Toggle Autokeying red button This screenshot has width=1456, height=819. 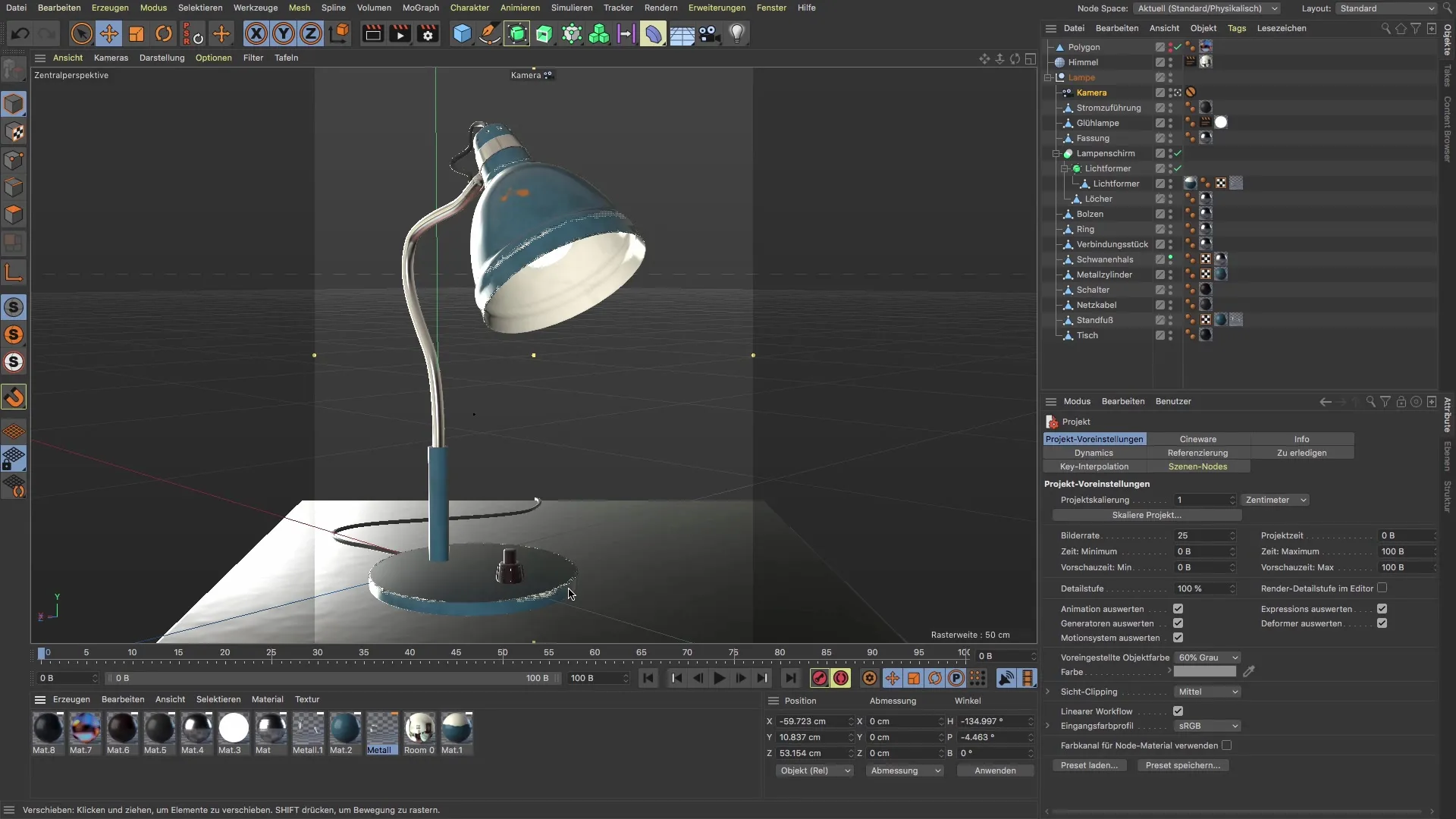pyautogui.click(x=841, y=679)
